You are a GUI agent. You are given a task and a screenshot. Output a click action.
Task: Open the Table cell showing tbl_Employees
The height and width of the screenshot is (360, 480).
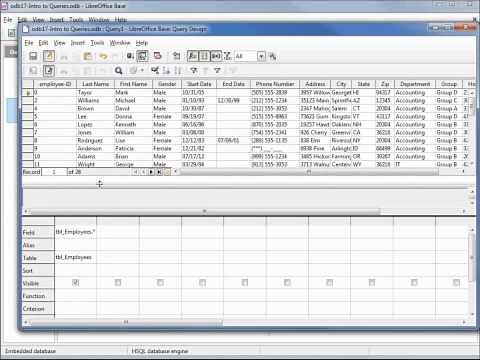[x=76, y=257]
